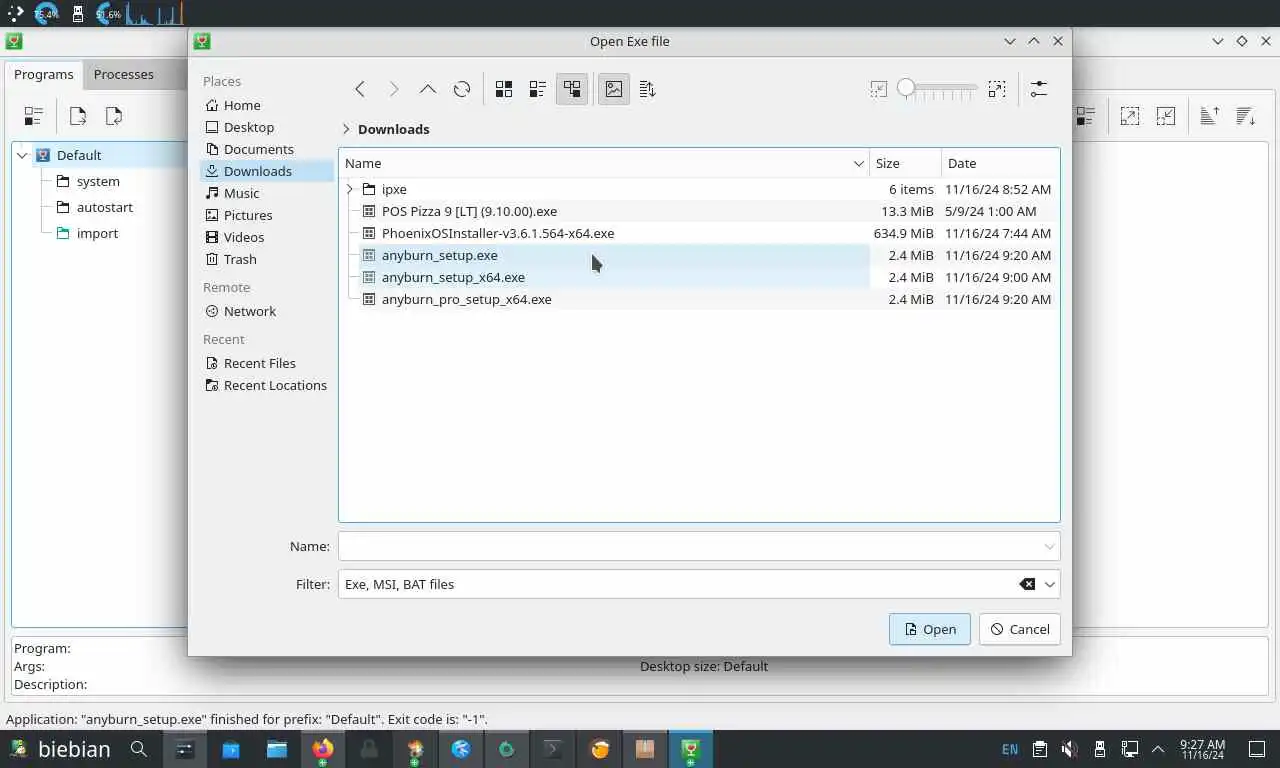Select Music in Places

point(267,193)
